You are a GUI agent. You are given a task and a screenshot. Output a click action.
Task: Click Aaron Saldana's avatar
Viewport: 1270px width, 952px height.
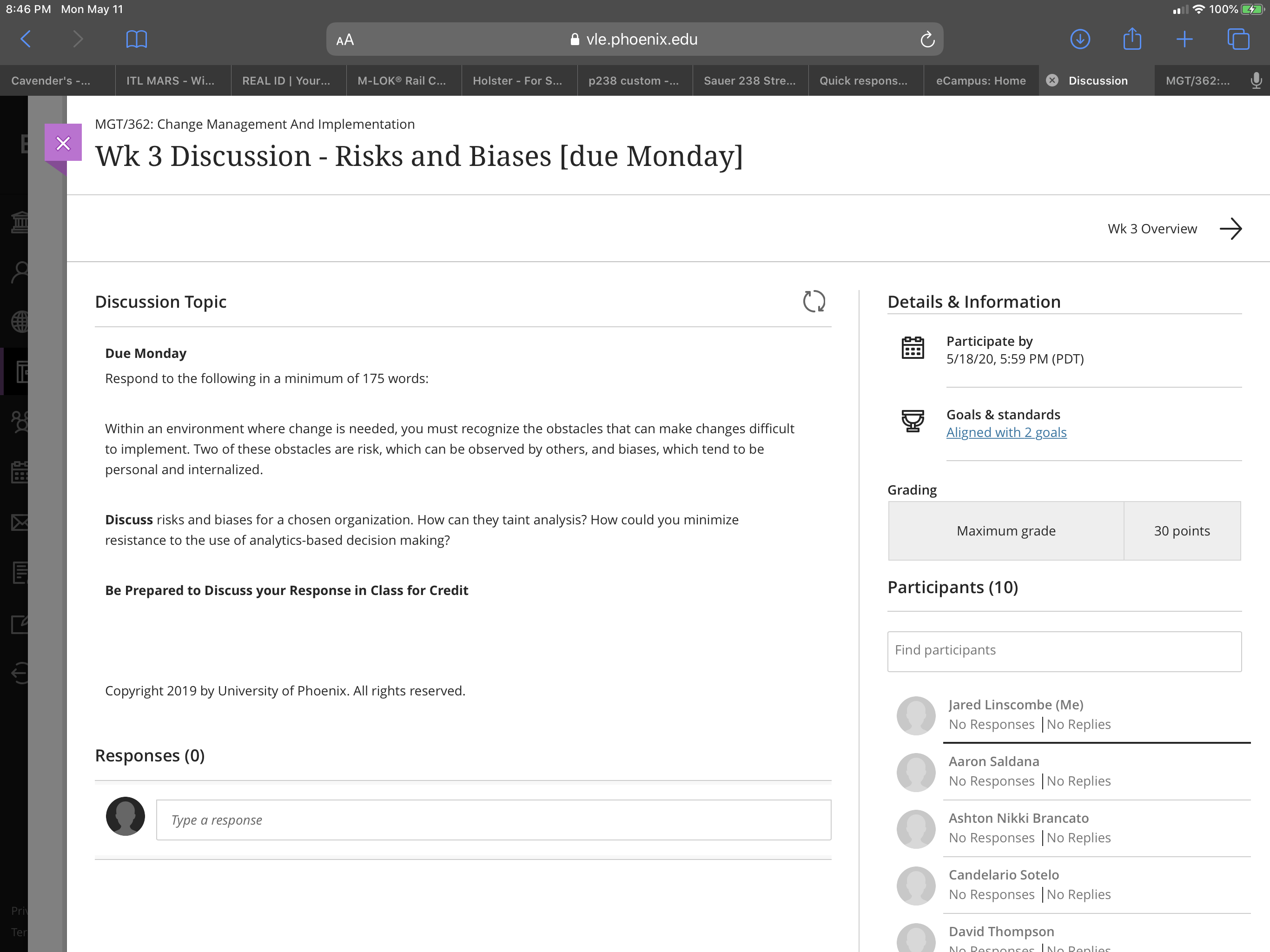(916, 772)
